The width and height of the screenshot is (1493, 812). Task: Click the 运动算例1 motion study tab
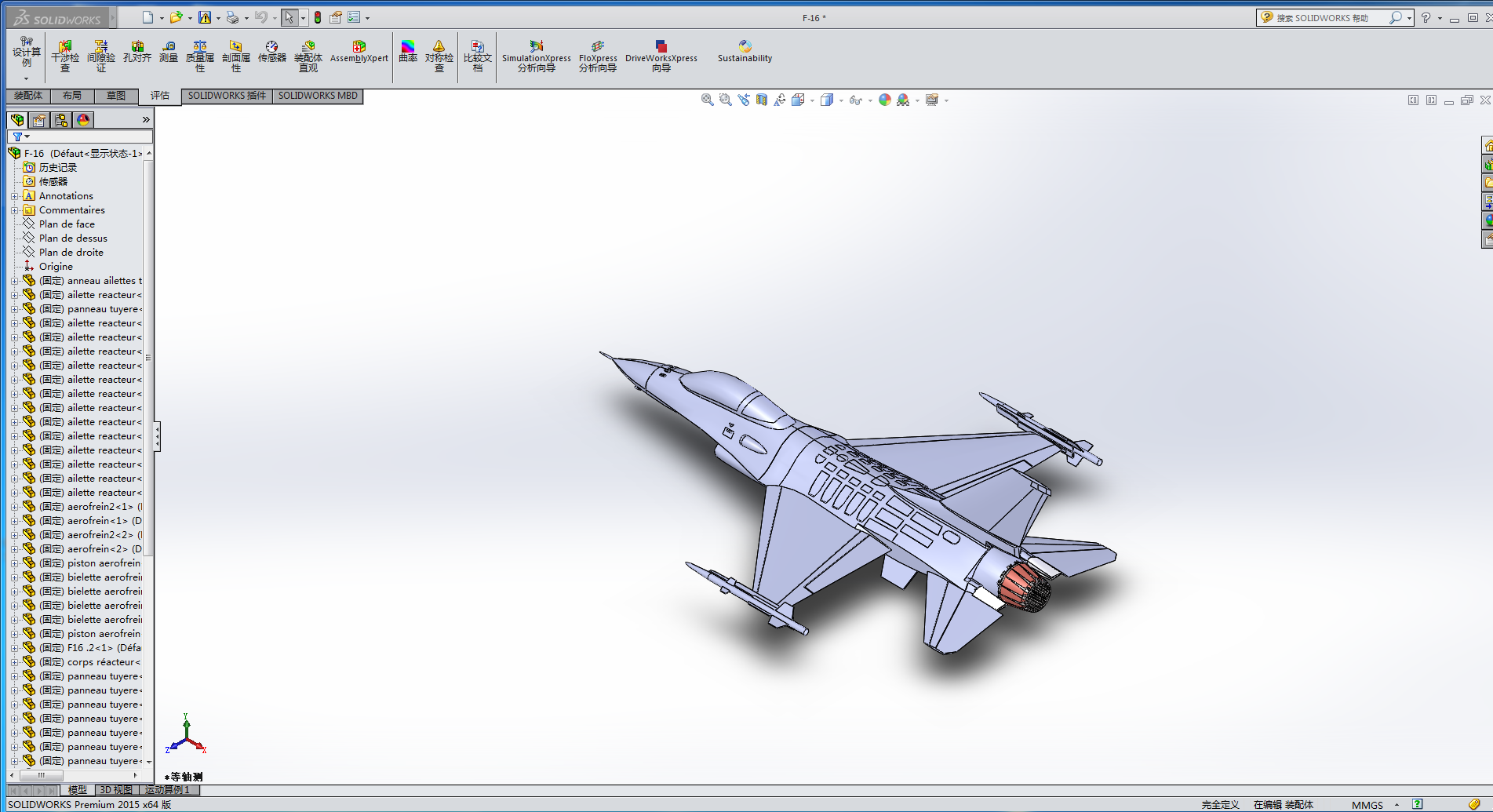pos(168,790)
